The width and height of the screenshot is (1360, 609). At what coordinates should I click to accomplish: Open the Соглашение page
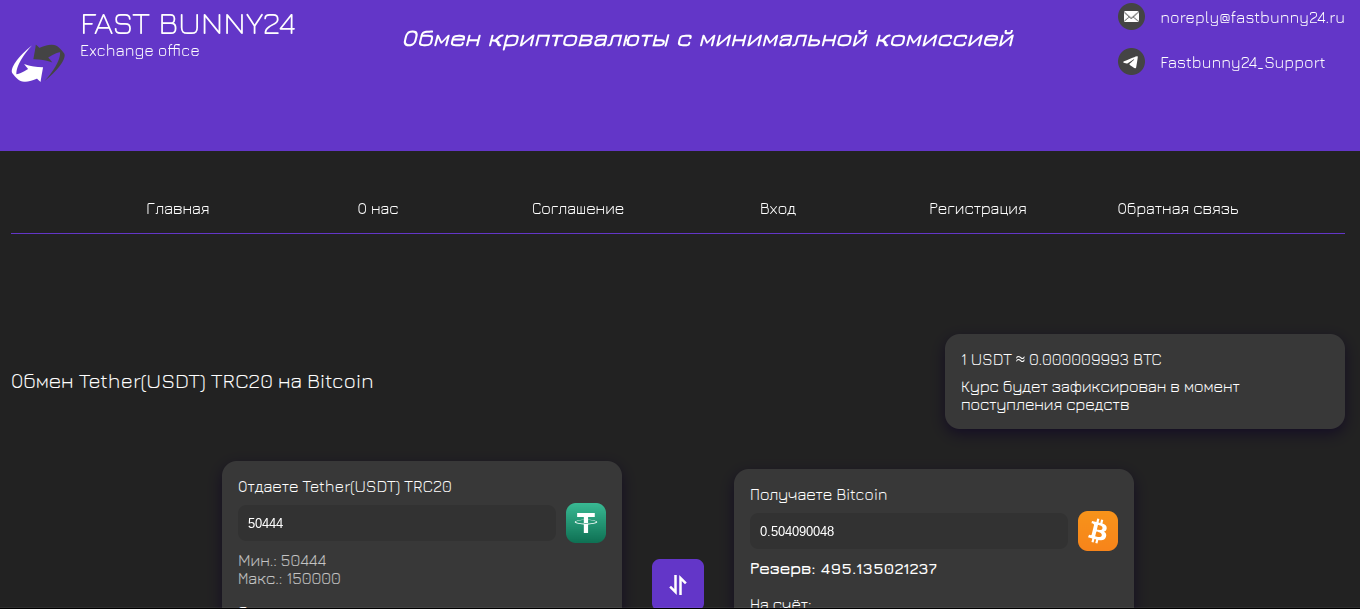coord(578,209)
